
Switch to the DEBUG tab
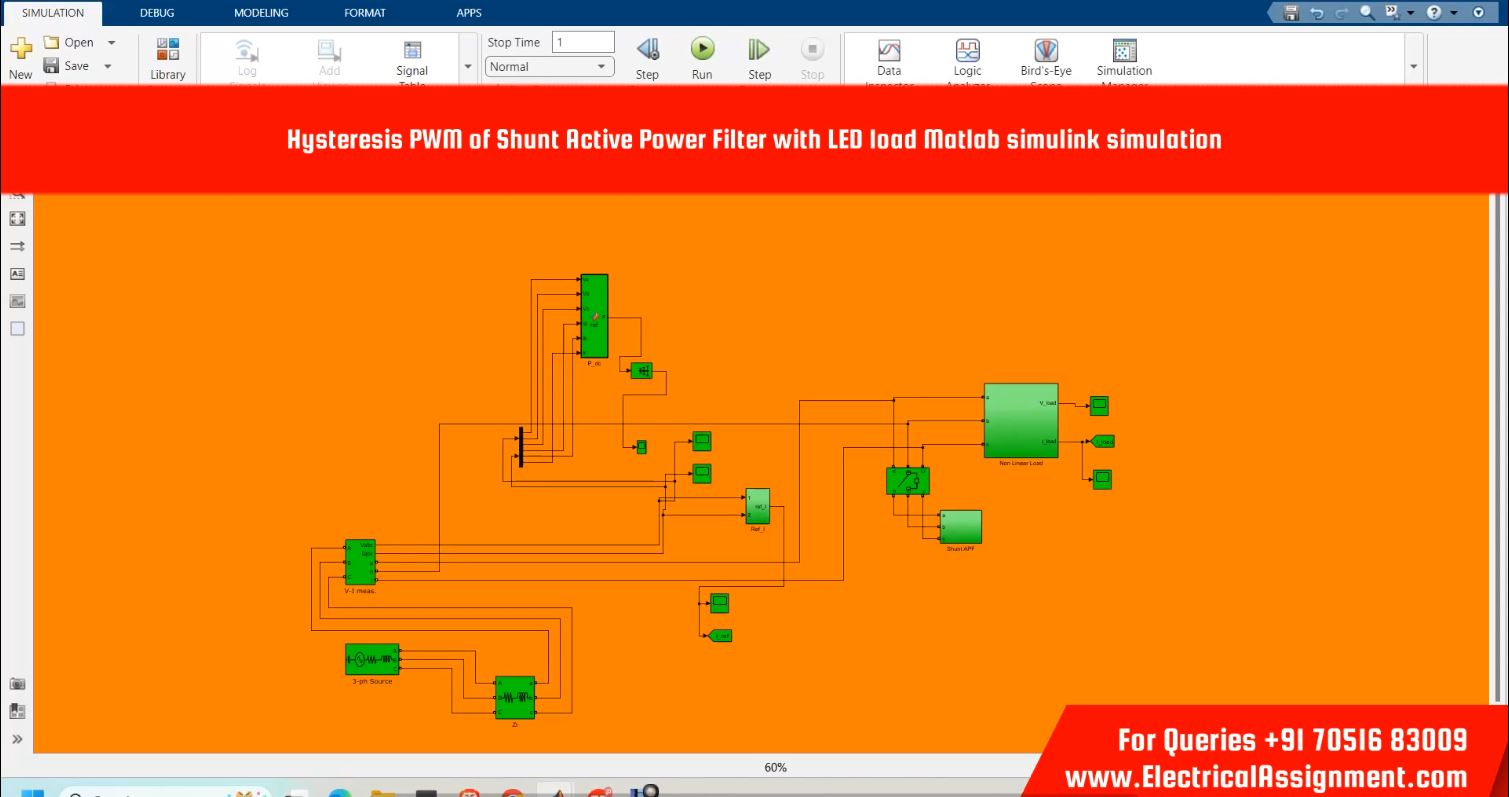point(157,13)
